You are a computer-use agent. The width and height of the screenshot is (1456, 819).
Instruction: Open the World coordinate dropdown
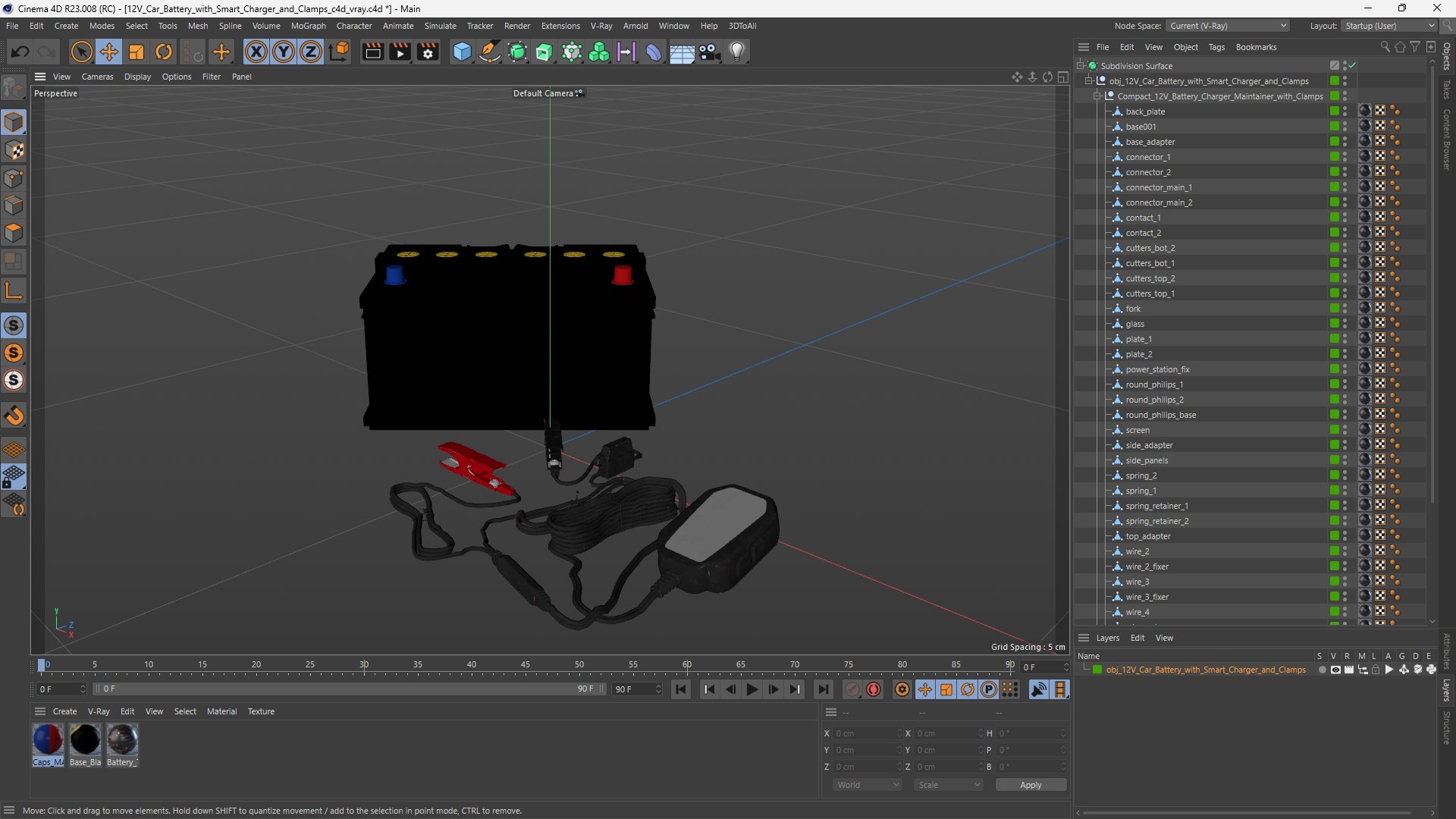click(868, 785)
